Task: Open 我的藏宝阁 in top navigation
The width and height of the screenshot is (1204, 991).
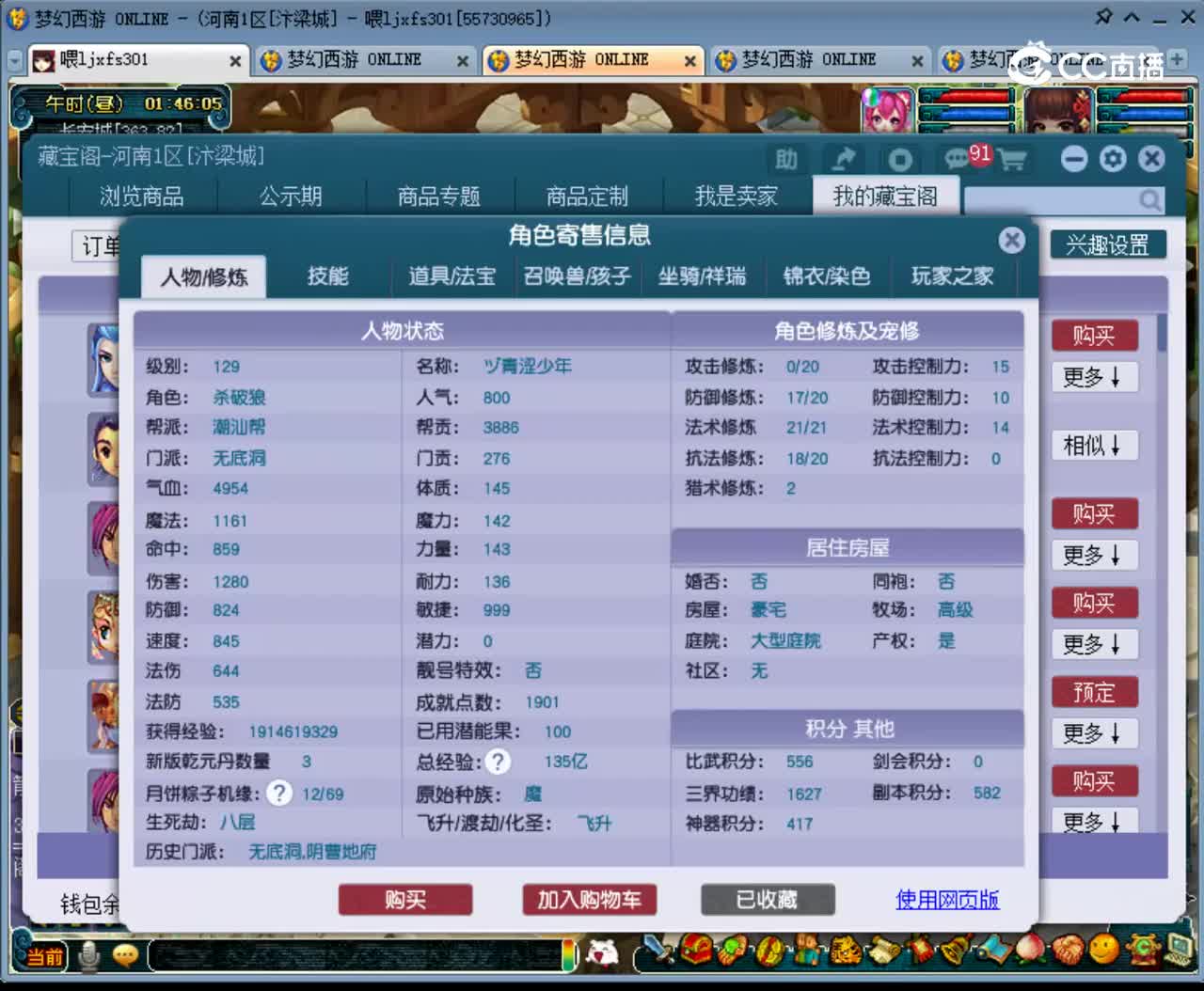Action: tap(885, 197)
